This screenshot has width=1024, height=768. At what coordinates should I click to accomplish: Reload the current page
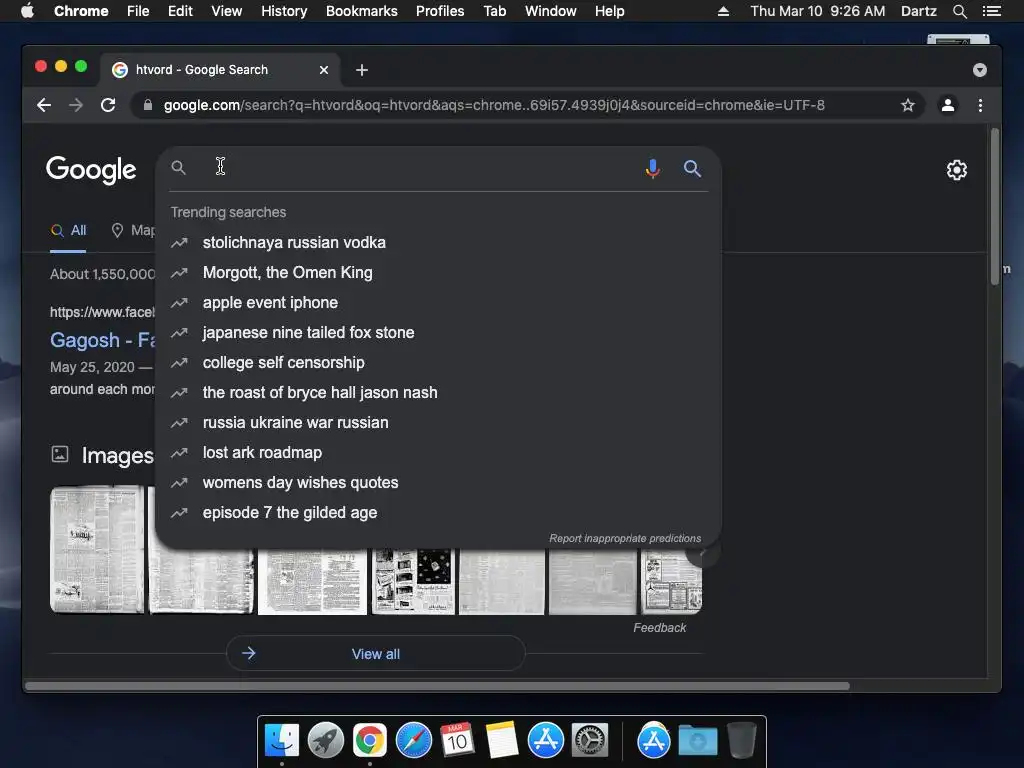tap(108, 105)
